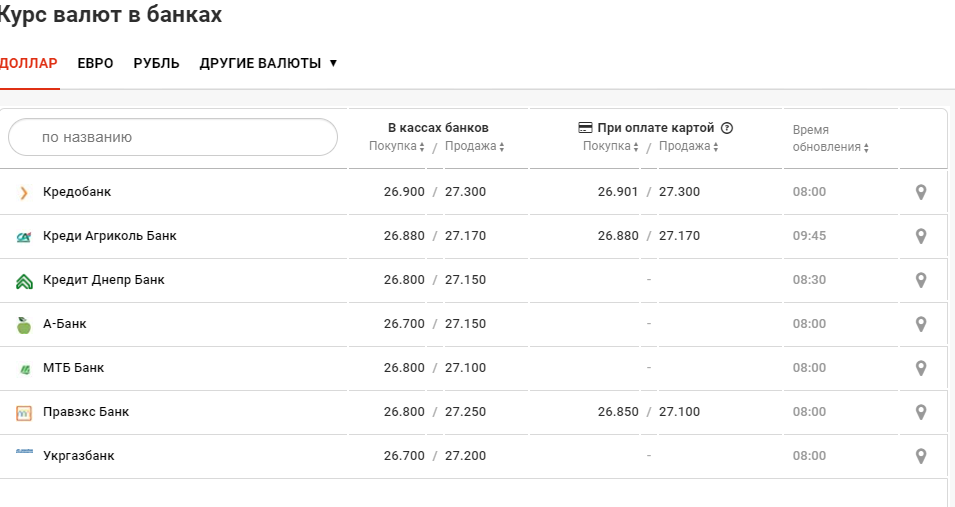Switch to the Евро tab
The height and width of the screenshot is (507, 955).
[x=95, y=63]
